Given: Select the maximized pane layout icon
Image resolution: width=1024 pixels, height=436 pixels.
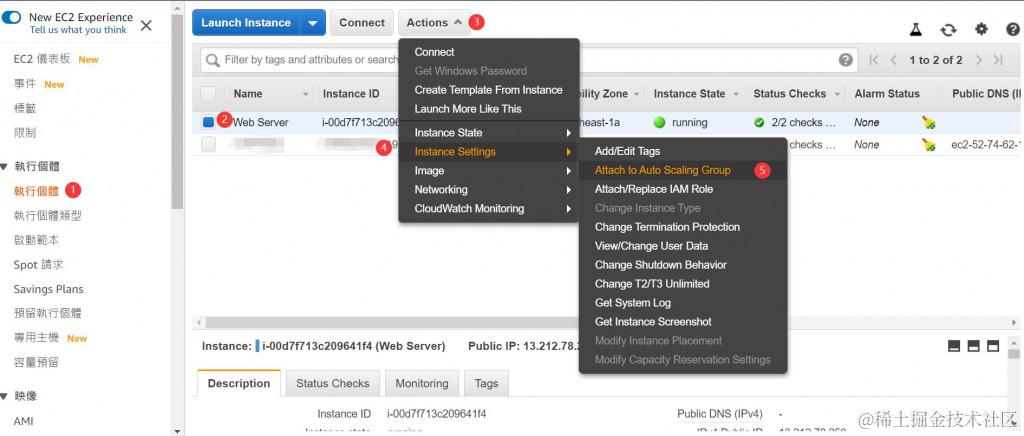Looking at the screenshot, I should [993, 346].
